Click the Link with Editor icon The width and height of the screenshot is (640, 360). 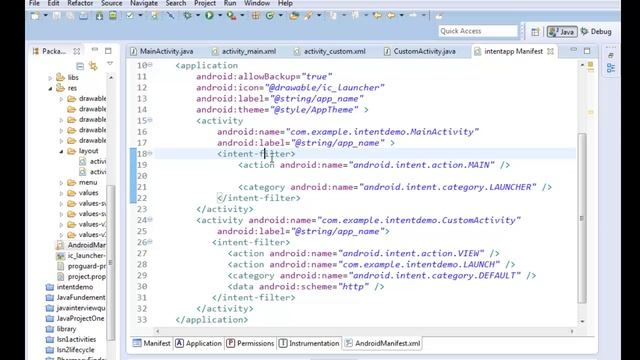93,66
